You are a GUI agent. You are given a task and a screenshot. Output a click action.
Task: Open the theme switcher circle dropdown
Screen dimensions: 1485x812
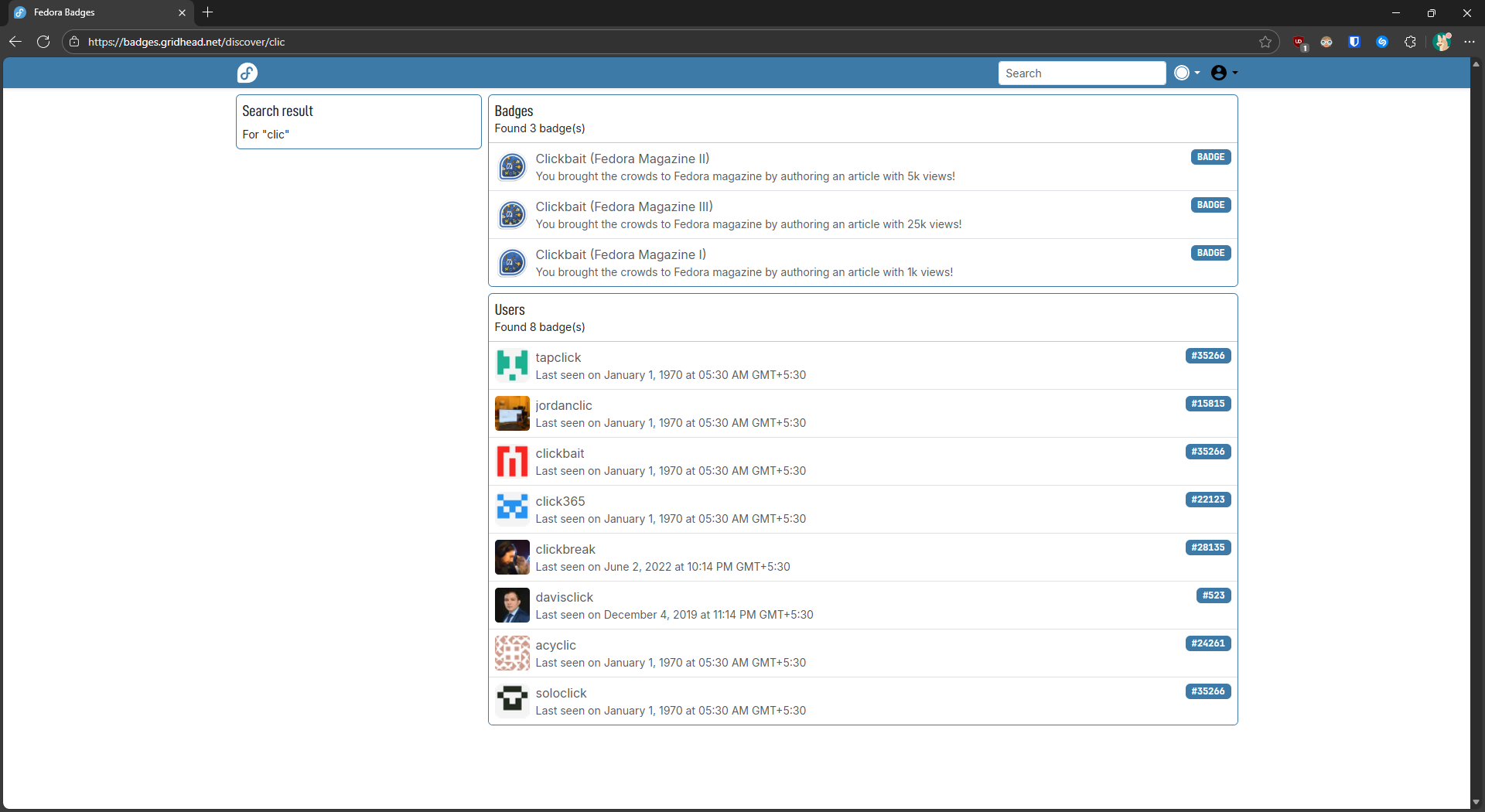(x=1186, y=73)
